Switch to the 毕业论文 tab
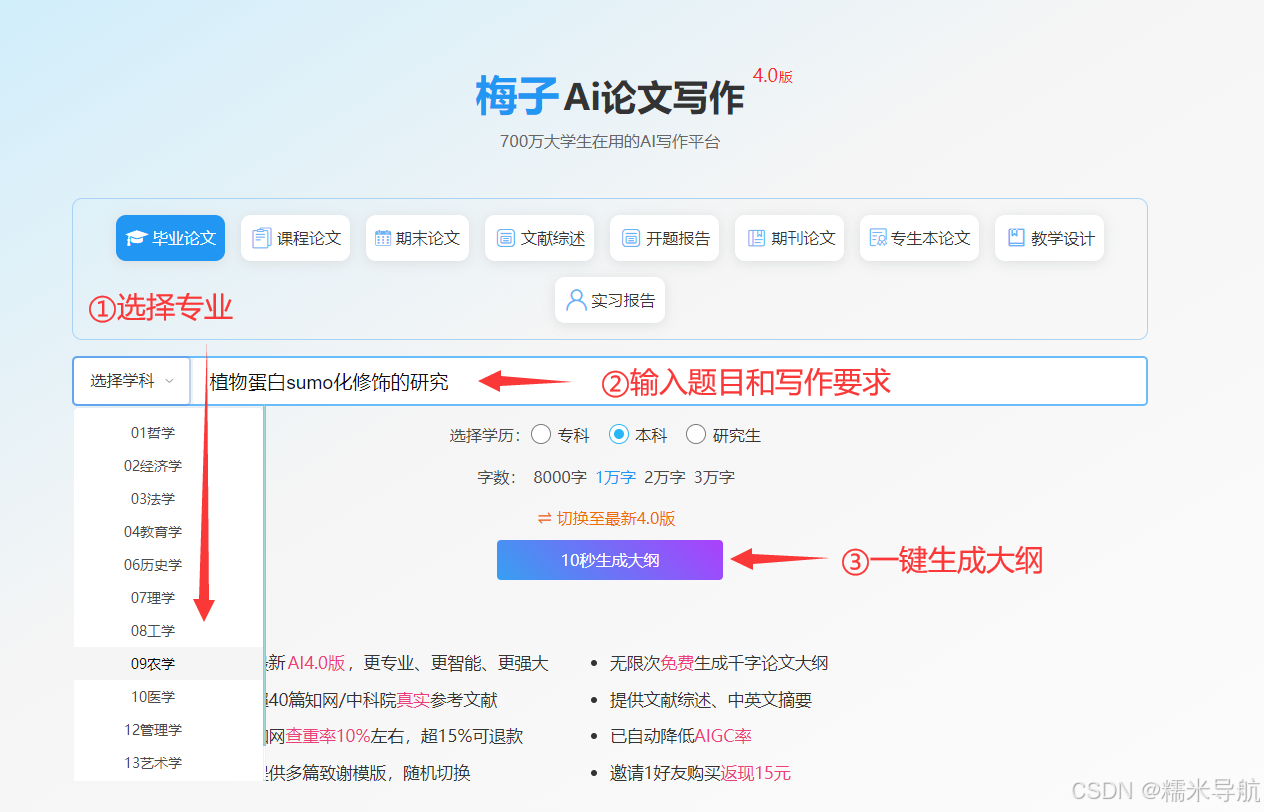 [170, 238]
